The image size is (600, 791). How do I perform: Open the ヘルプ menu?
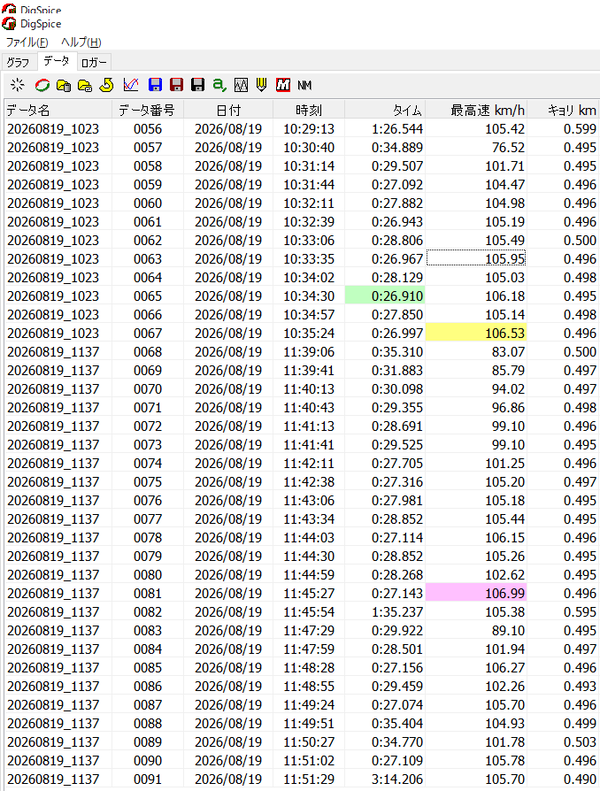81,42
